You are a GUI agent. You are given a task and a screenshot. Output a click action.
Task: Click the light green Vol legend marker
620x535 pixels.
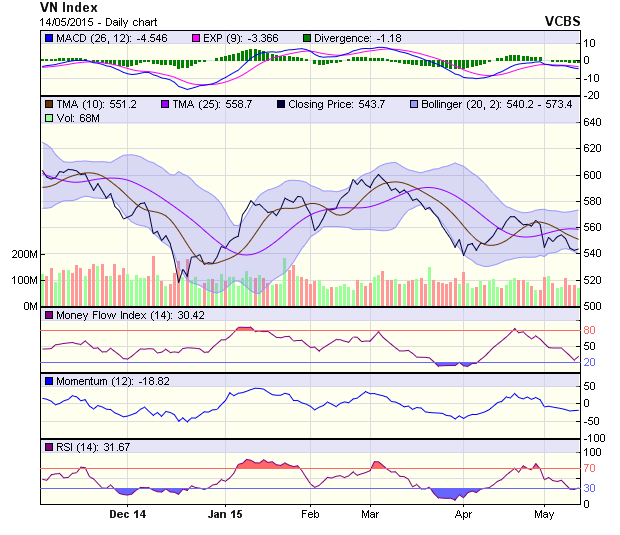pyautogui.click(x=48, y=118)
